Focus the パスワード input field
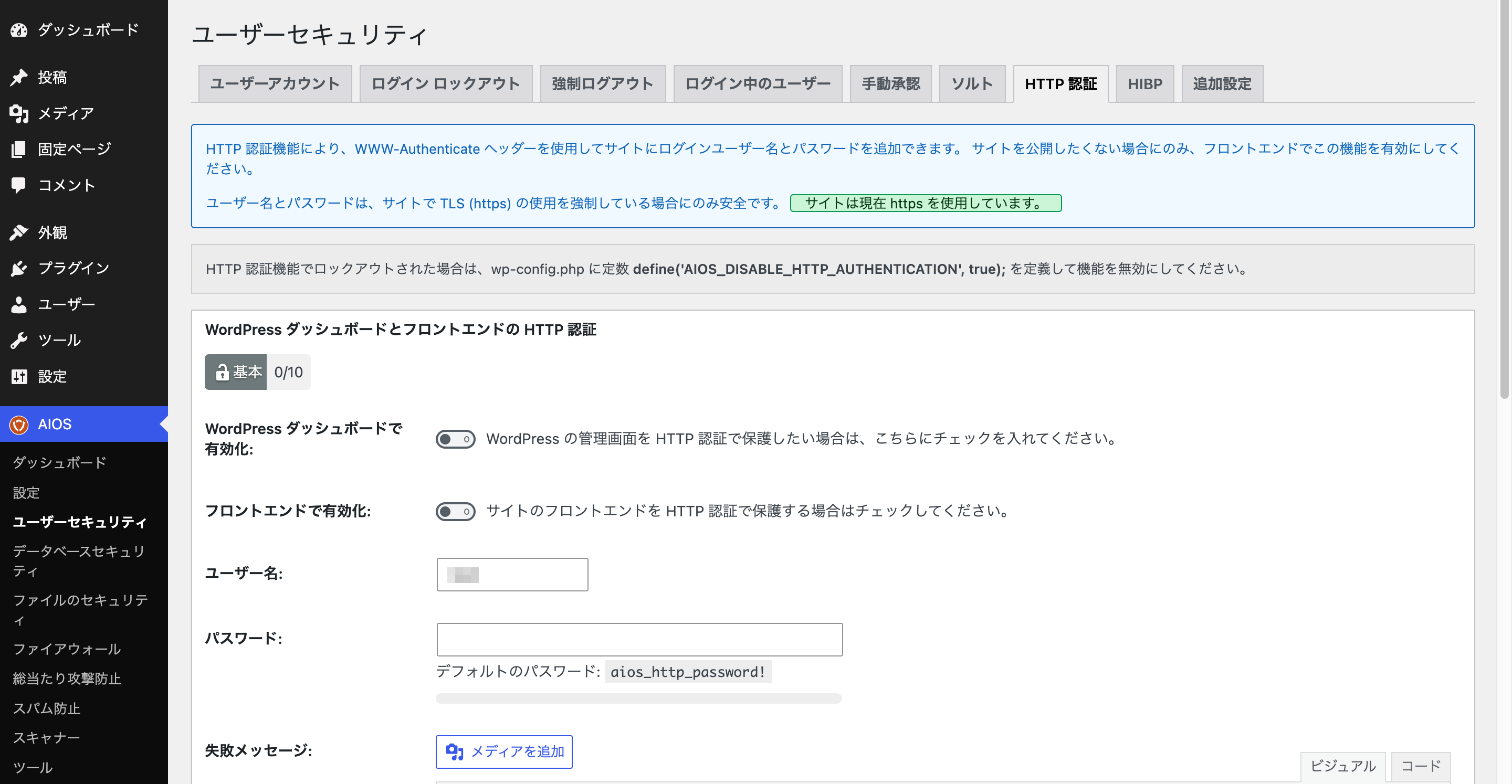Viewport: 1512px width, 784px height. pos(639,640)
